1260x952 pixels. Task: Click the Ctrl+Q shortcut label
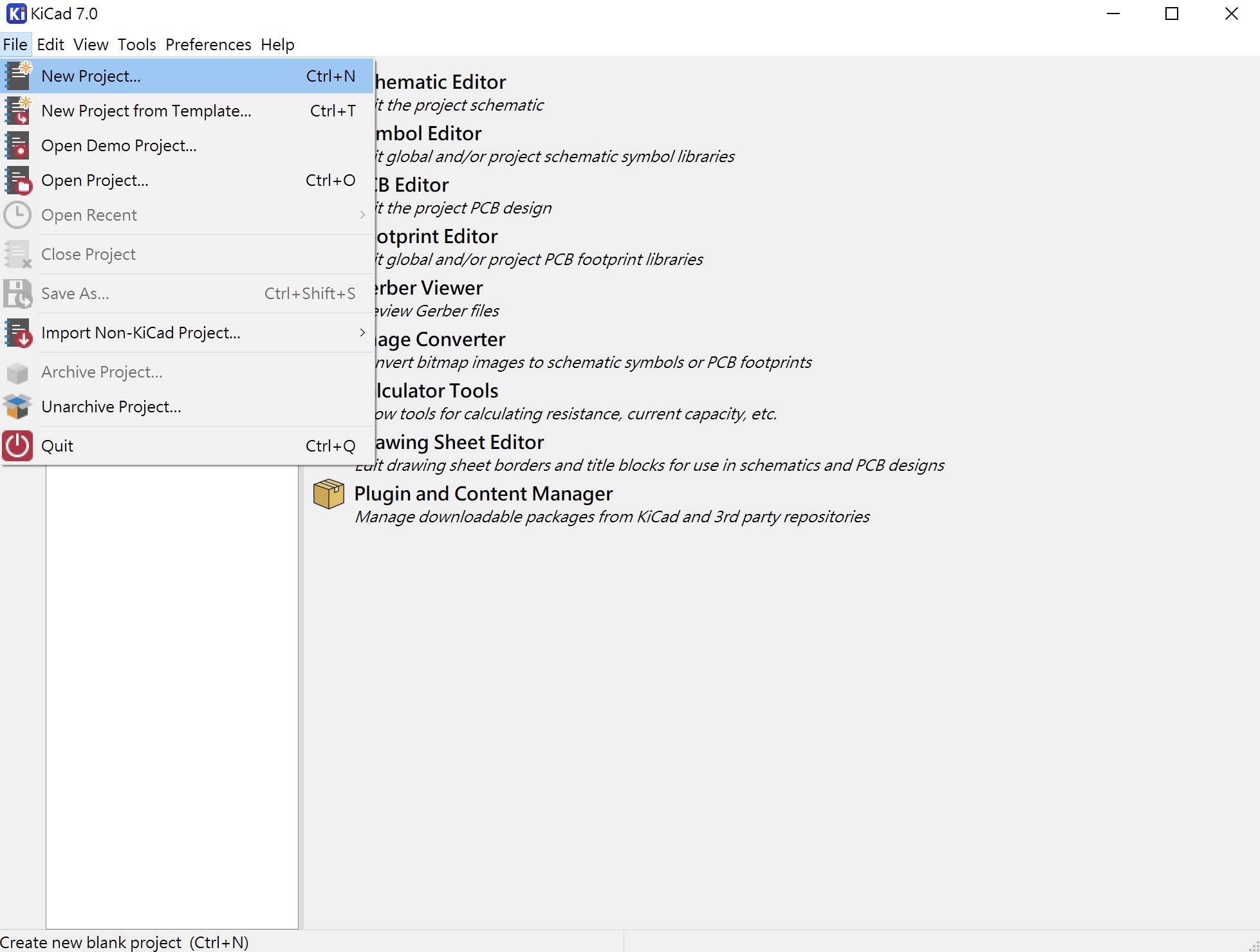pos(331,446)
